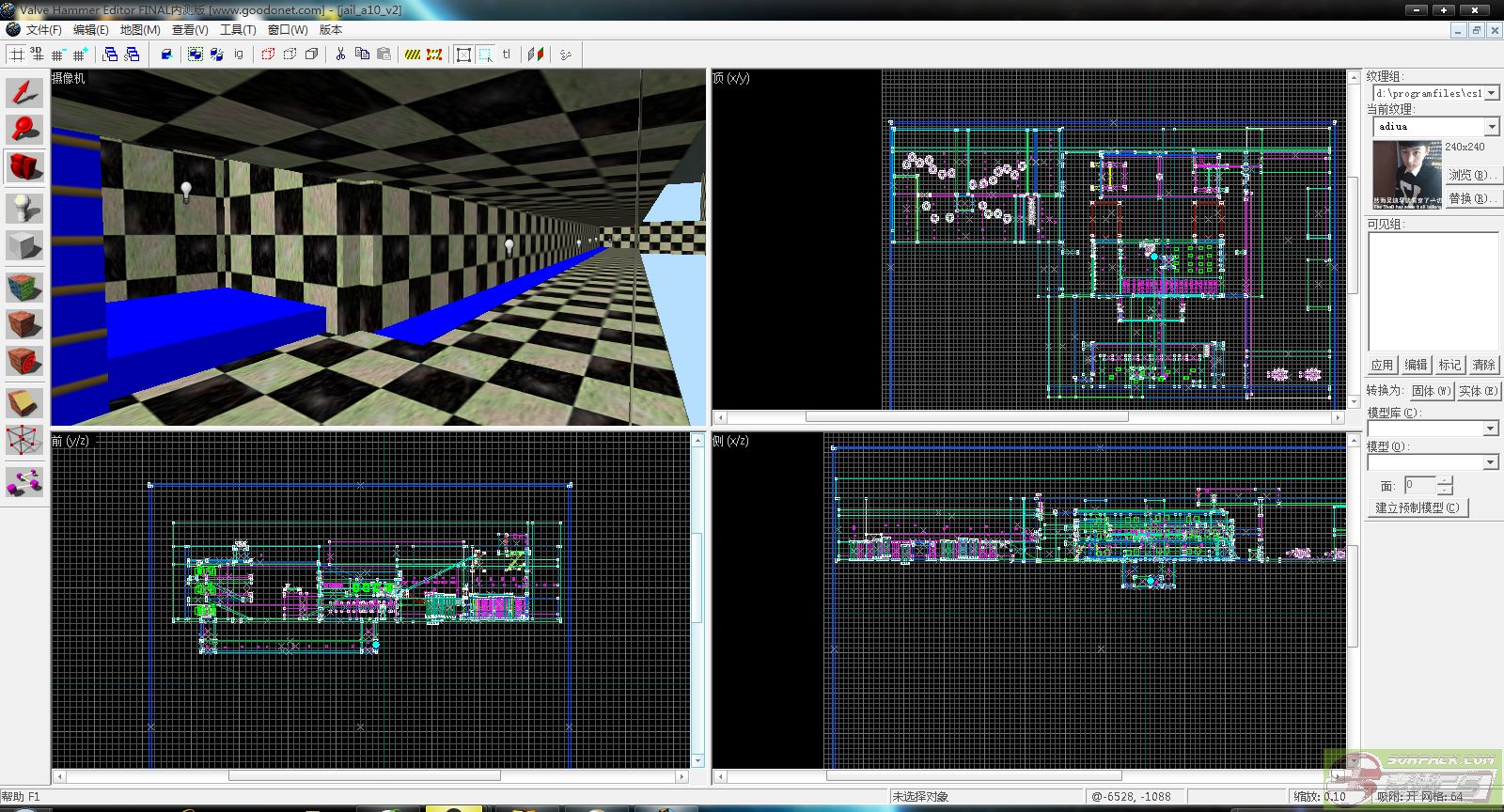Image resolution: width=1504 pixels, height=812 pixels.
Task: Toggle the 2D grid display button
Action: point(17,55)
